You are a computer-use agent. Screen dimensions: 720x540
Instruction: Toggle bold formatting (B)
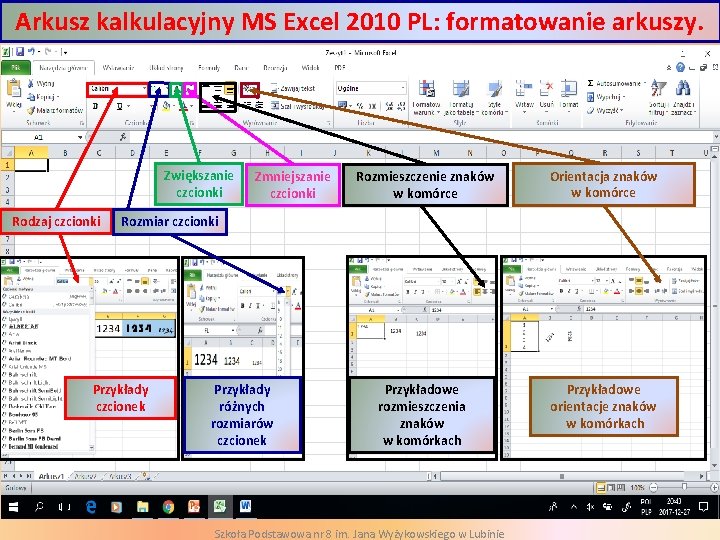(x=96, y=107)
